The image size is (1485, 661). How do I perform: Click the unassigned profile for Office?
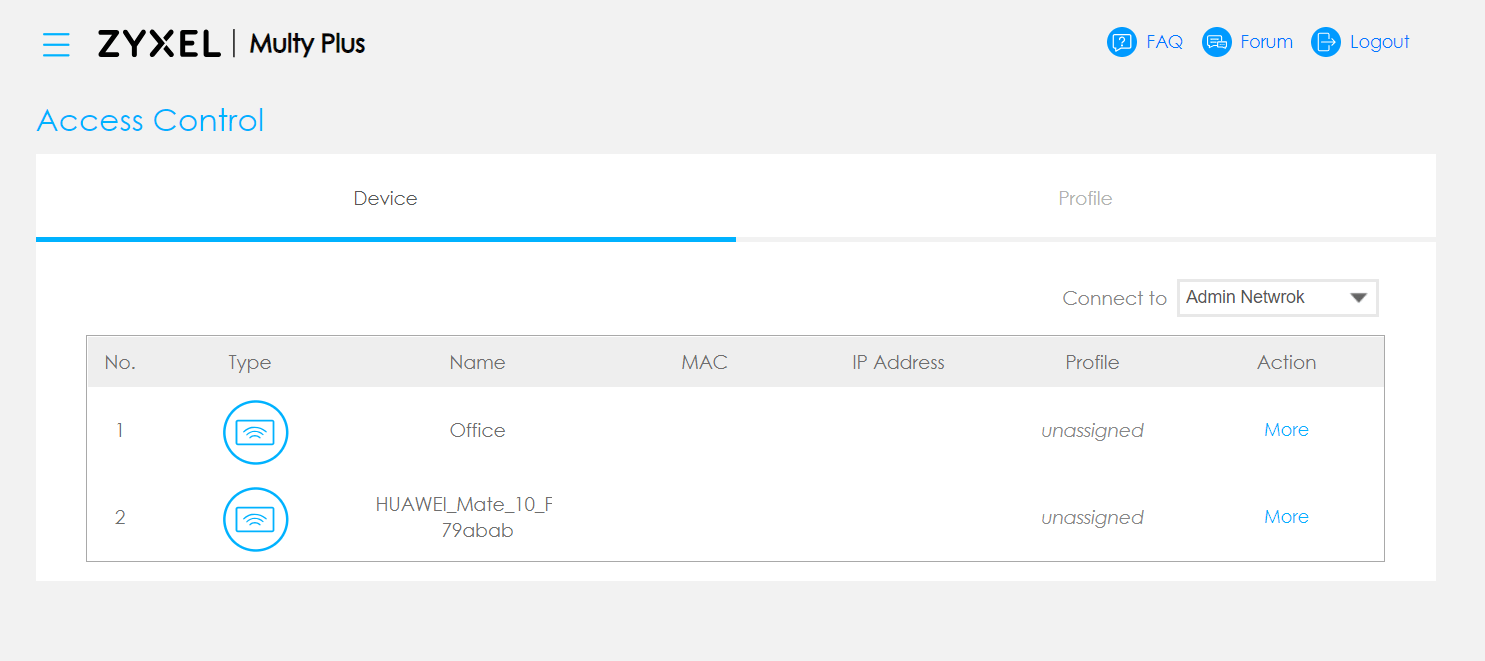pyautogui.click(x=1092, y=431)
